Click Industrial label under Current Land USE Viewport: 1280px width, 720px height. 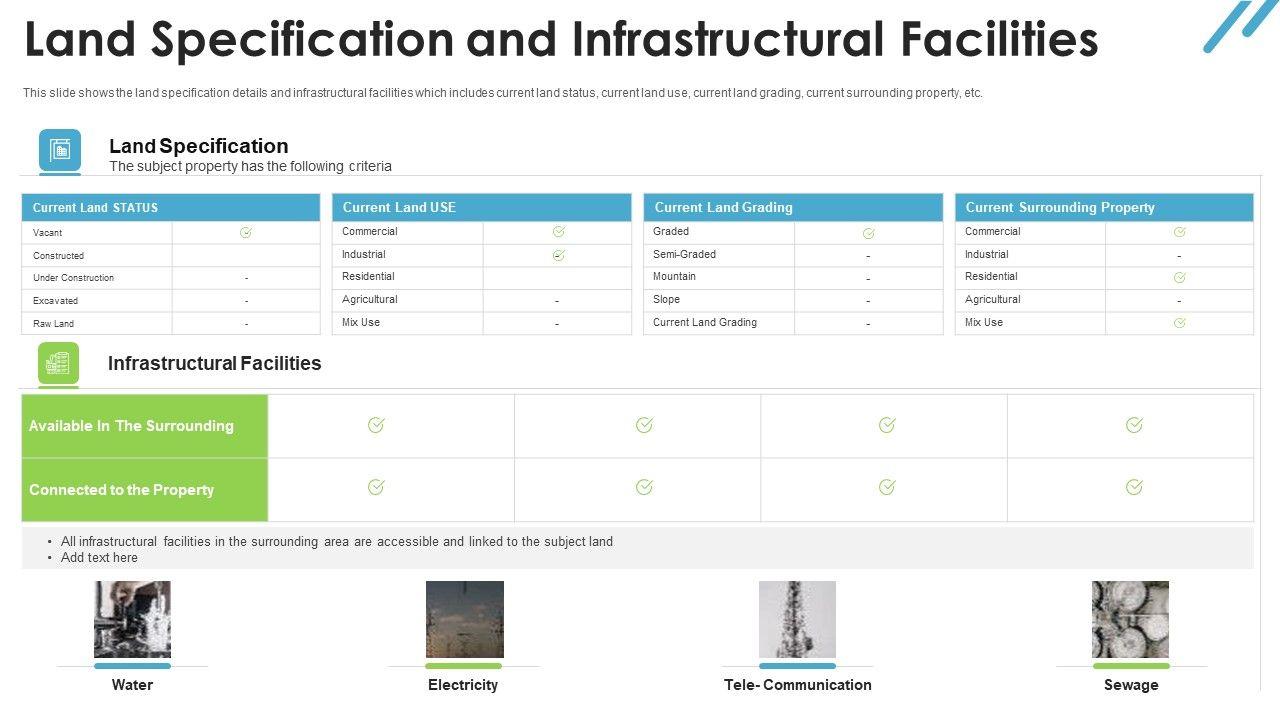click(363, 255)
